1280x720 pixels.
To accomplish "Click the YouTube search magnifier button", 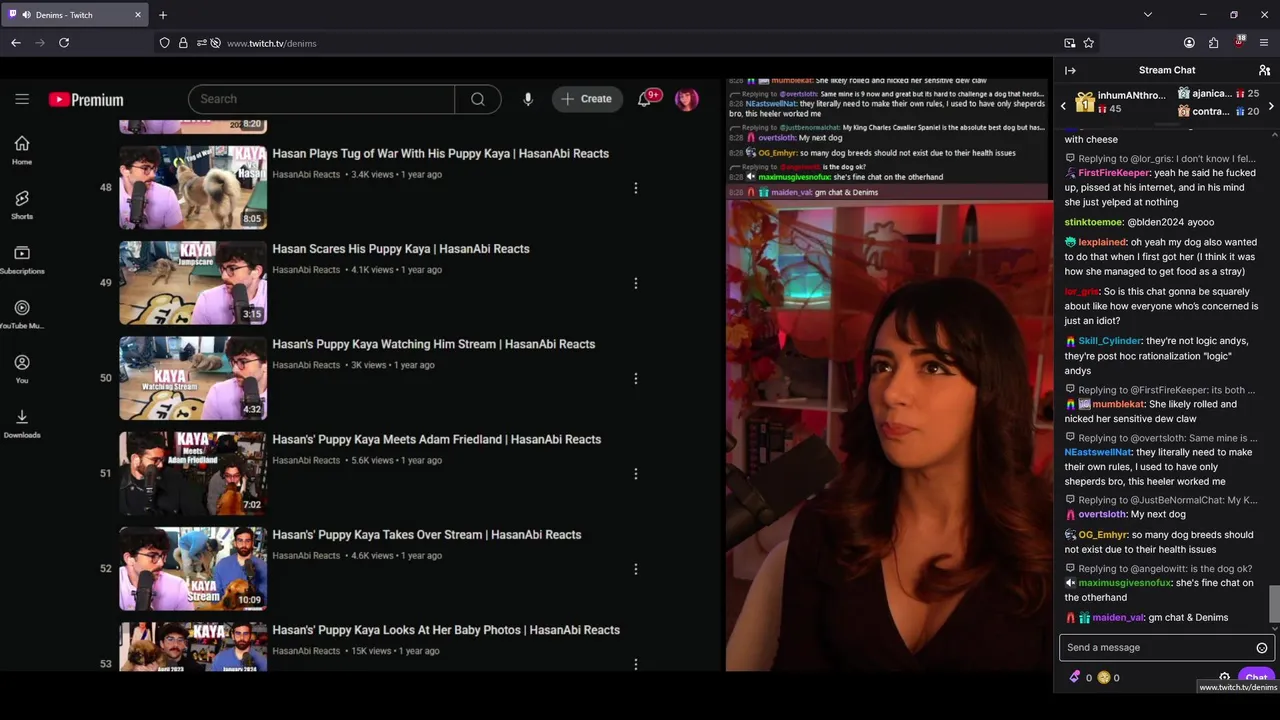I will point(478,99).
